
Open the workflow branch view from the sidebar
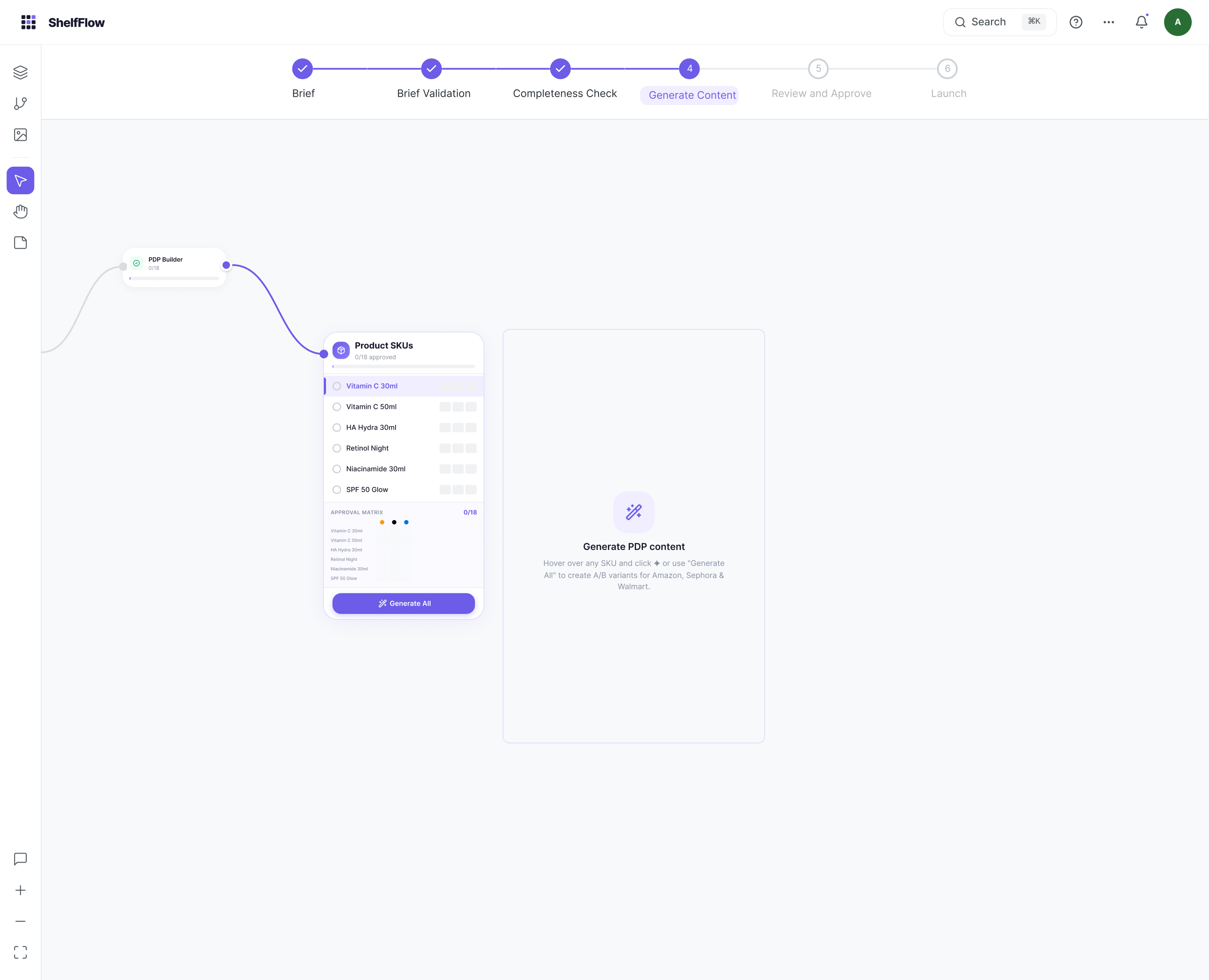point(20,103)
